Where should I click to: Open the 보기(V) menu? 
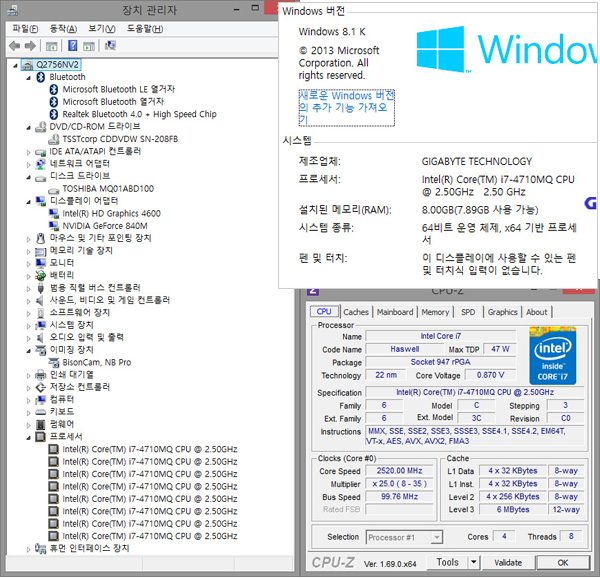click(101, 29)
